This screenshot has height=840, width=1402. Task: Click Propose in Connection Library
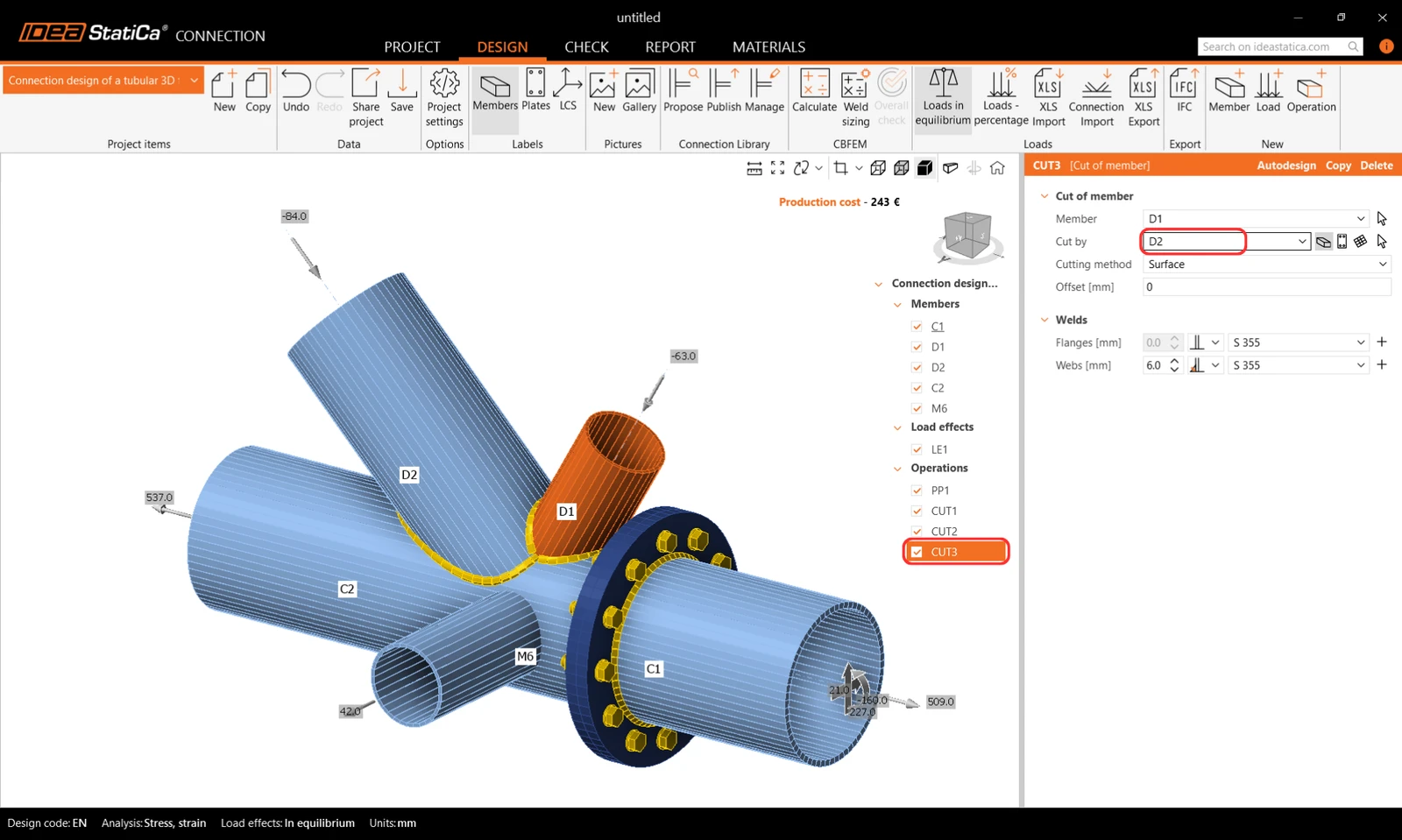(x=683, y=91)
